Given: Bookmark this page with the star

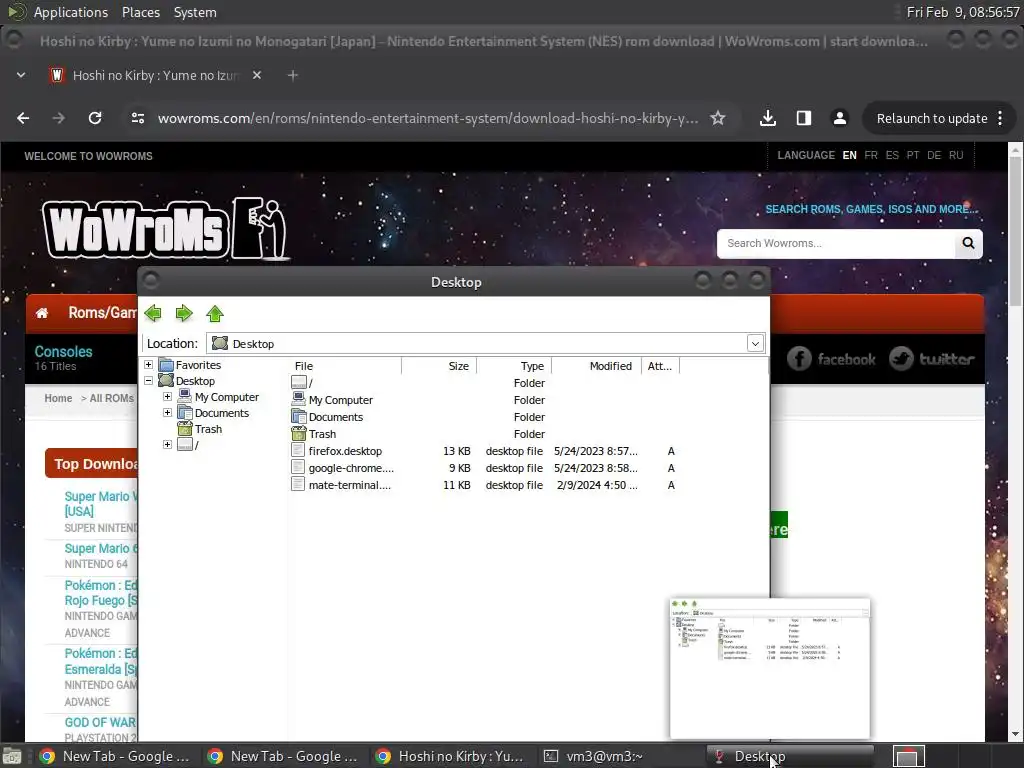Looking at the screenshot, I should [x=718, y=118].
